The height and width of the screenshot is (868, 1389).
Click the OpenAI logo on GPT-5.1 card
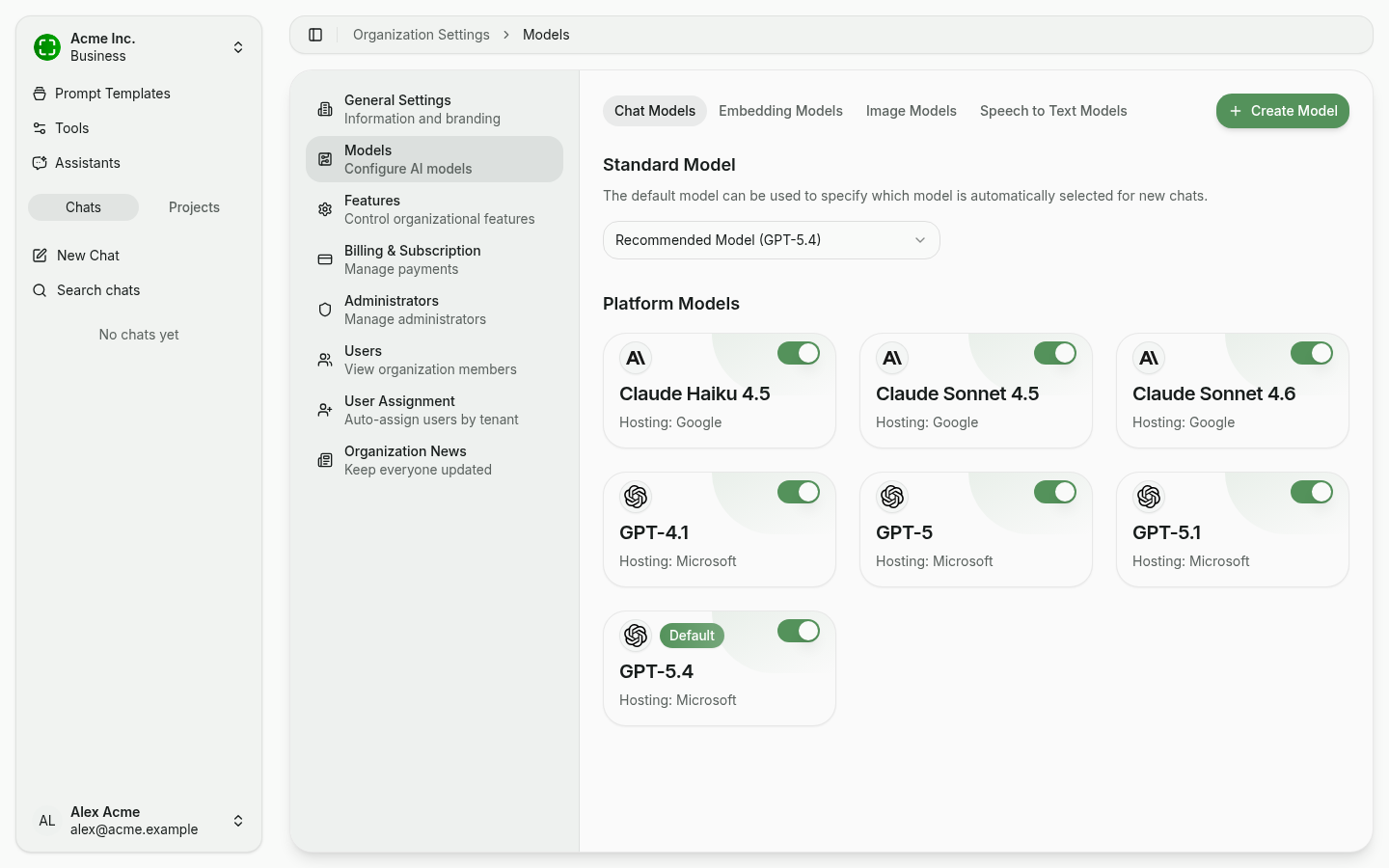pos(1149,497)
